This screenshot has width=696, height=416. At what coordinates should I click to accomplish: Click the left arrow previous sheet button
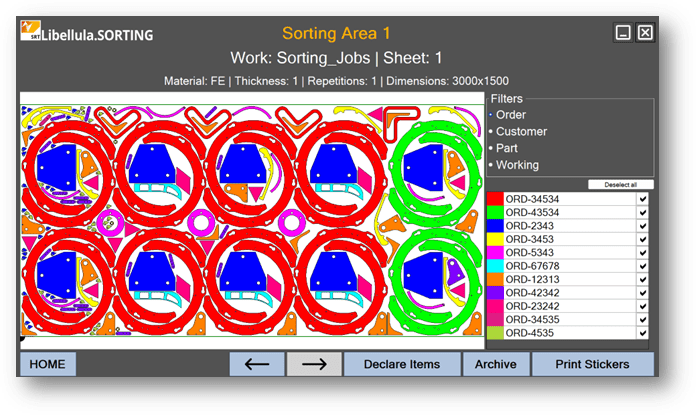257,364
